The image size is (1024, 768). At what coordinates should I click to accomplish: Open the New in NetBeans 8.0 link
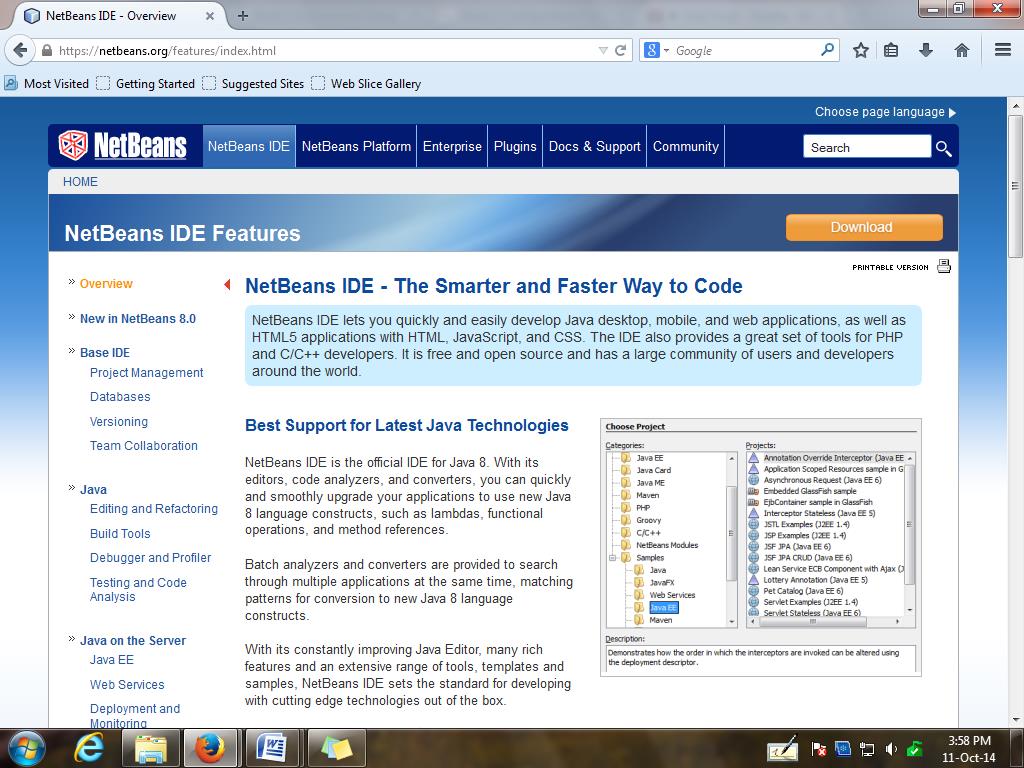click(140, 318)
